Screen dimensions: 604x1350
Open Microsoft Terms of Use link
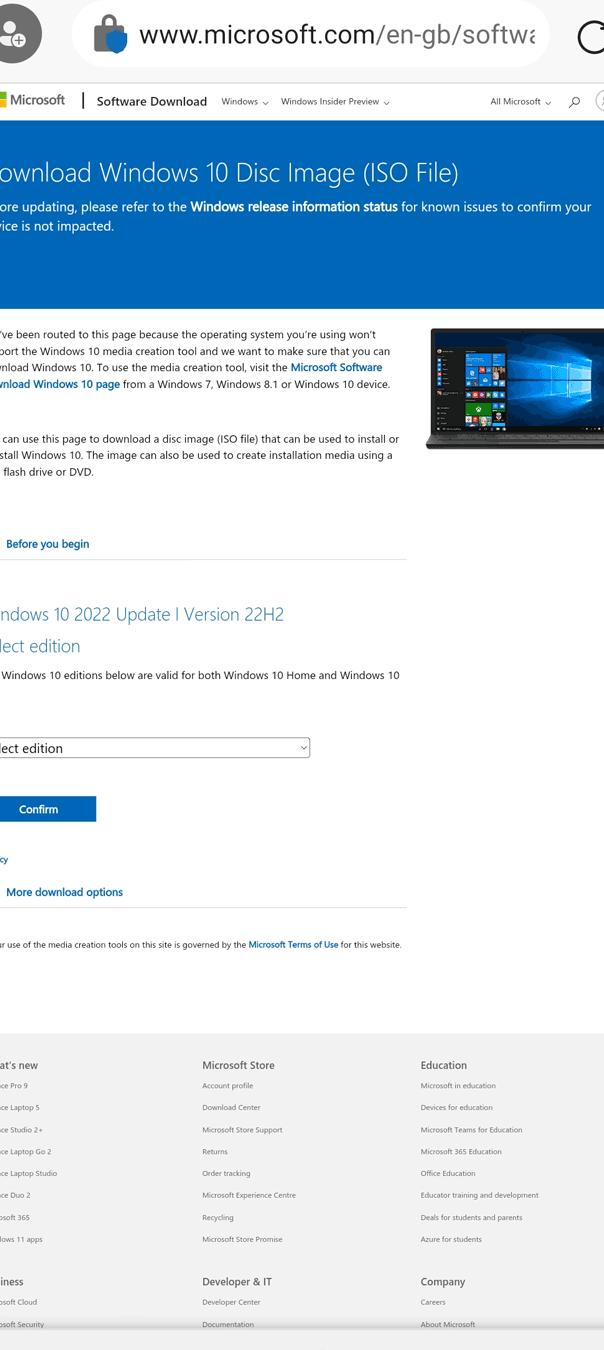pos(293,945)
